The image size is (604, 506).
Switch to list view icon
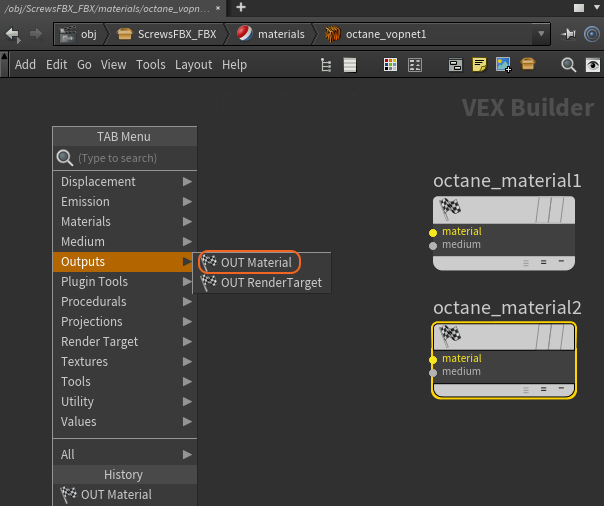pyautogui.click(x=350, y=65)
